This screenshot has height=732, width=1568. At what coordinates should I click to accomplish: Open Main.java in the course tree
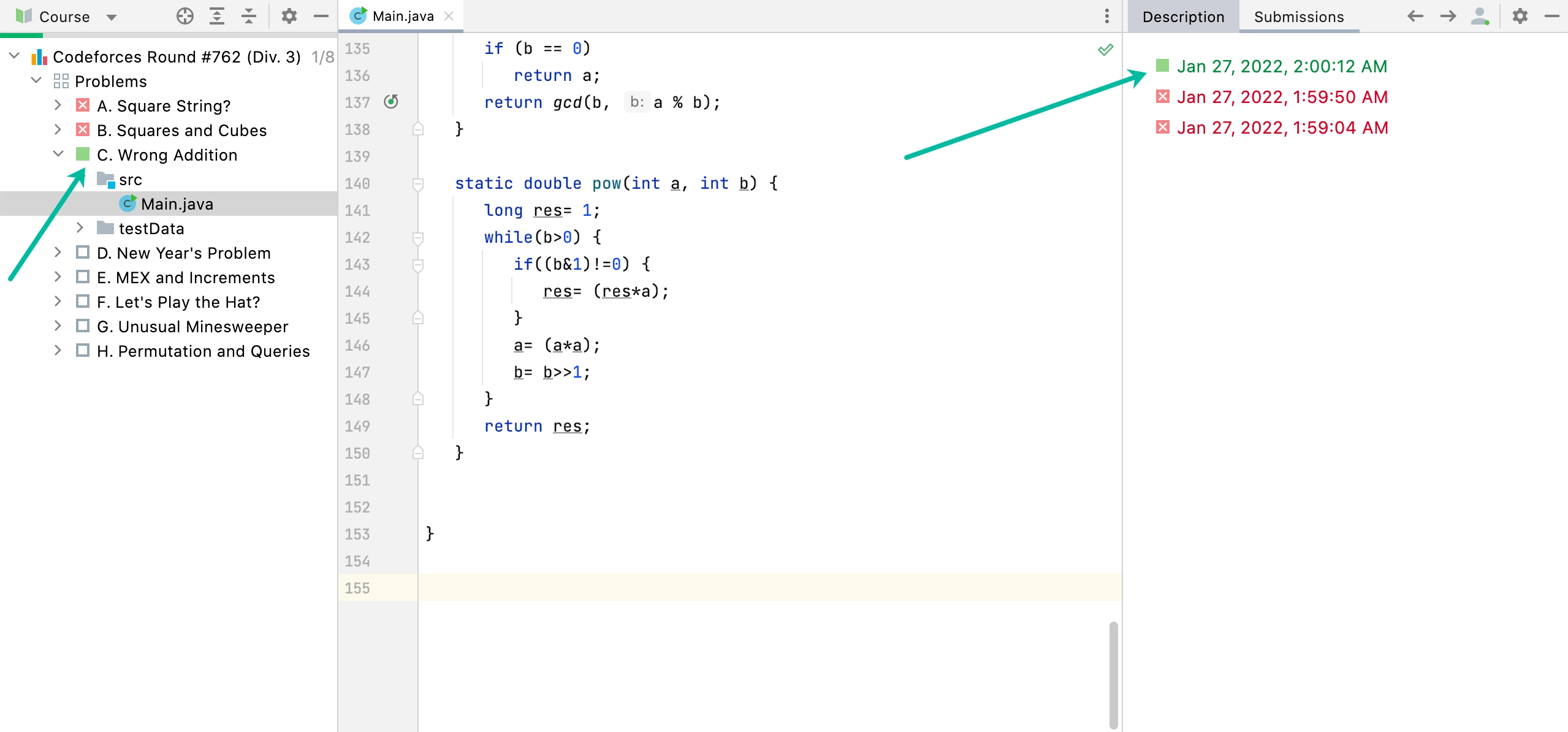(177, 204)
